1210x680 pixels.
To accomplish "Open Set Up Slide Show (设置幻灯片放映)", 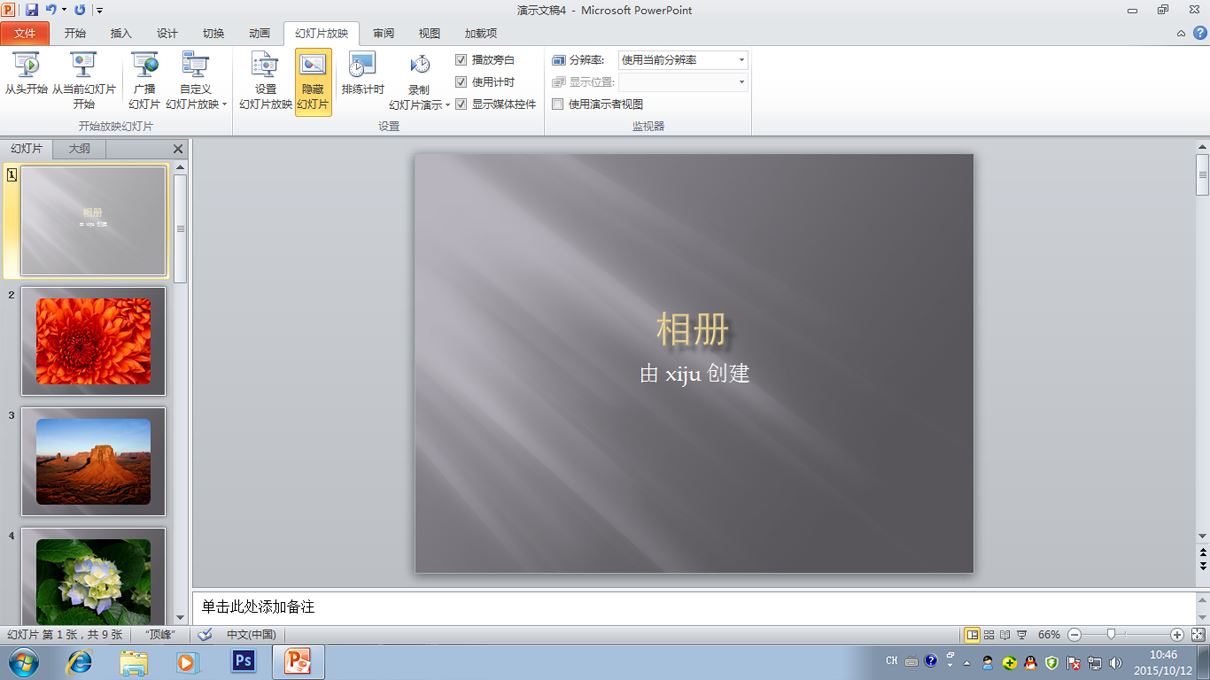I will (265, 80).
